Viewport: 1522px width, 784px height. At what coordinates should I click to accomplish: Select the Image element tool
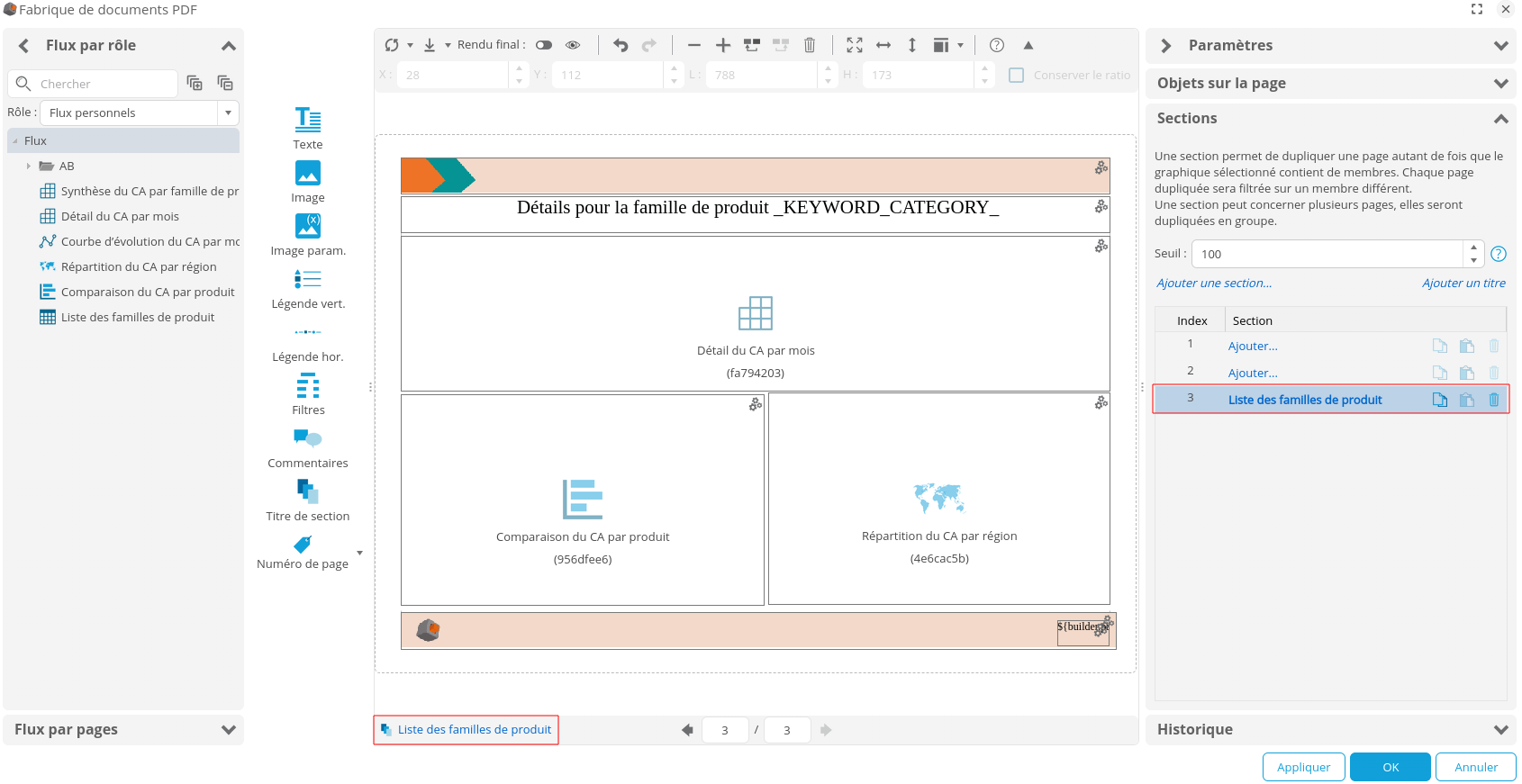tap(308, 181)
